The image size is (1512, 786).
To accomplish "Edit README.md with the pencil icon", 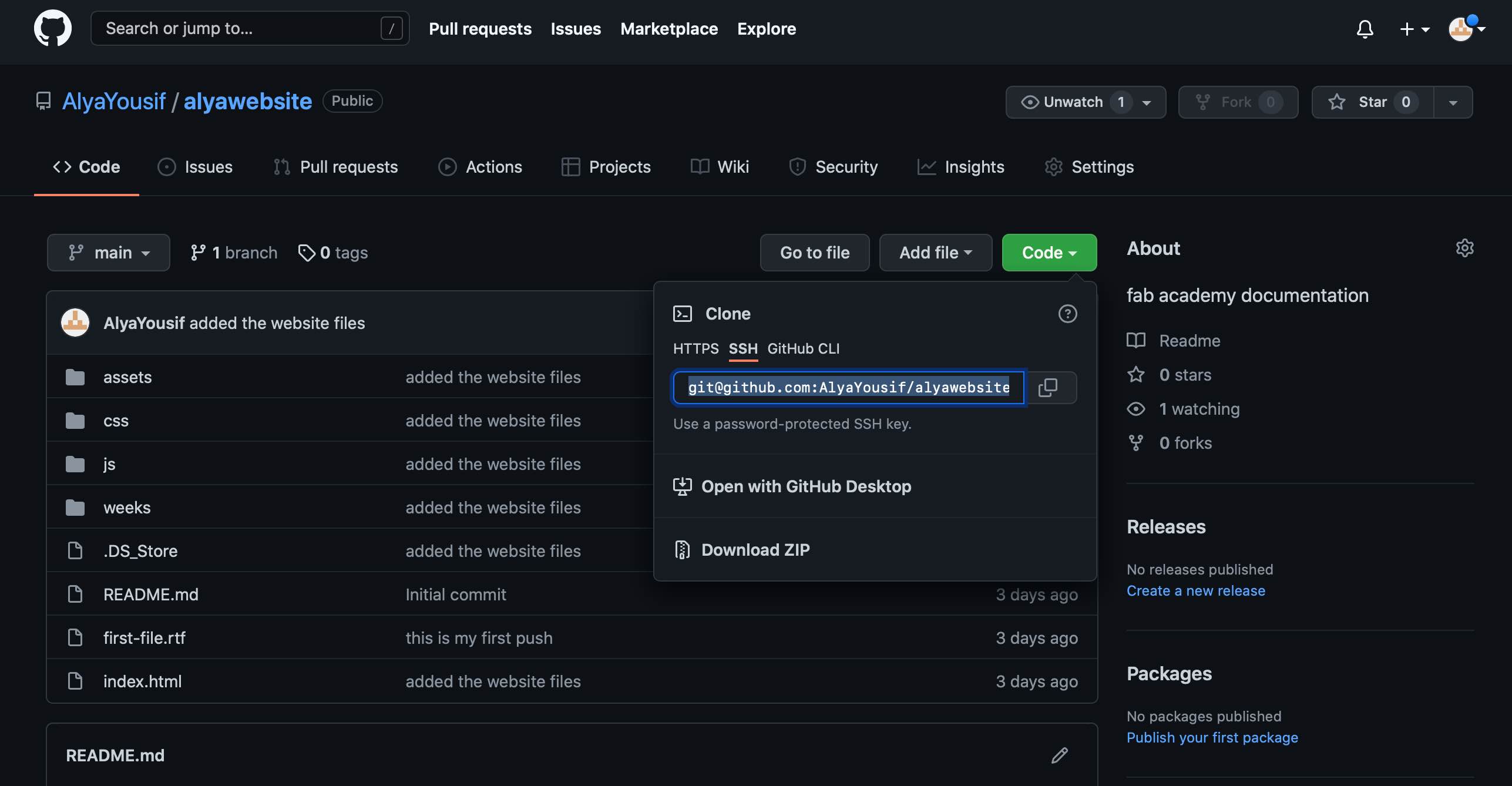I will tap(1059, 755).
